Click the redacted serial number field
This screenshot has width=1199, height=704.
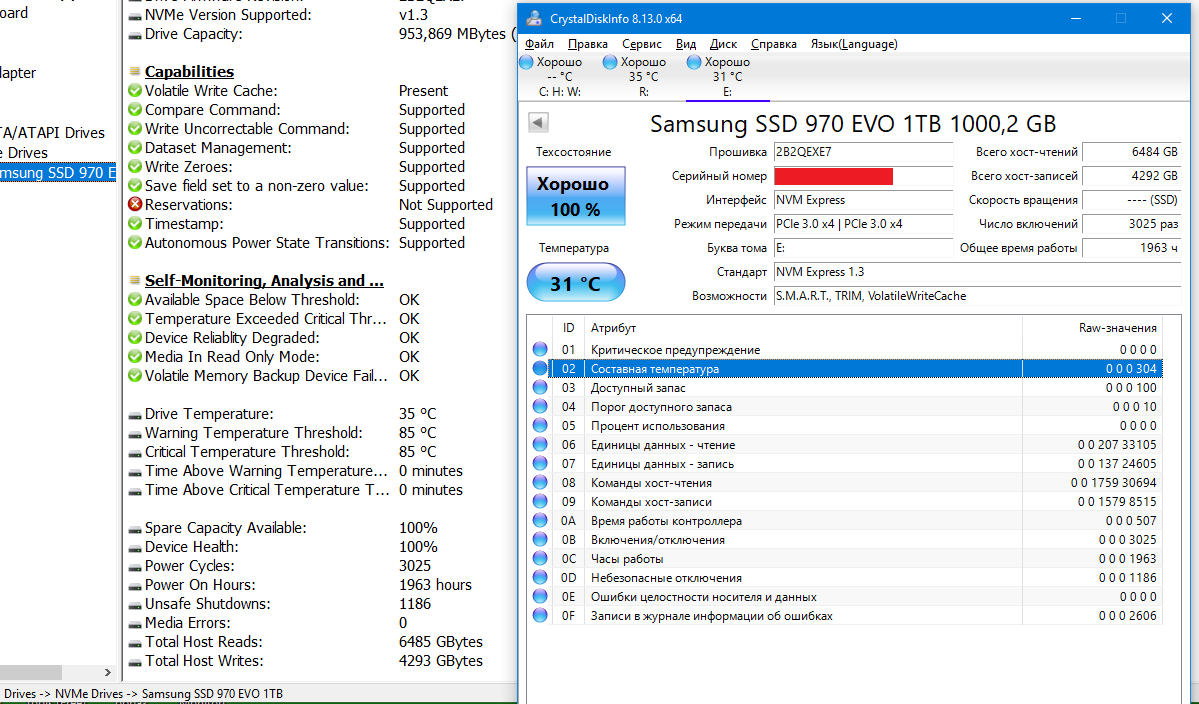click(x=863, y=176)
